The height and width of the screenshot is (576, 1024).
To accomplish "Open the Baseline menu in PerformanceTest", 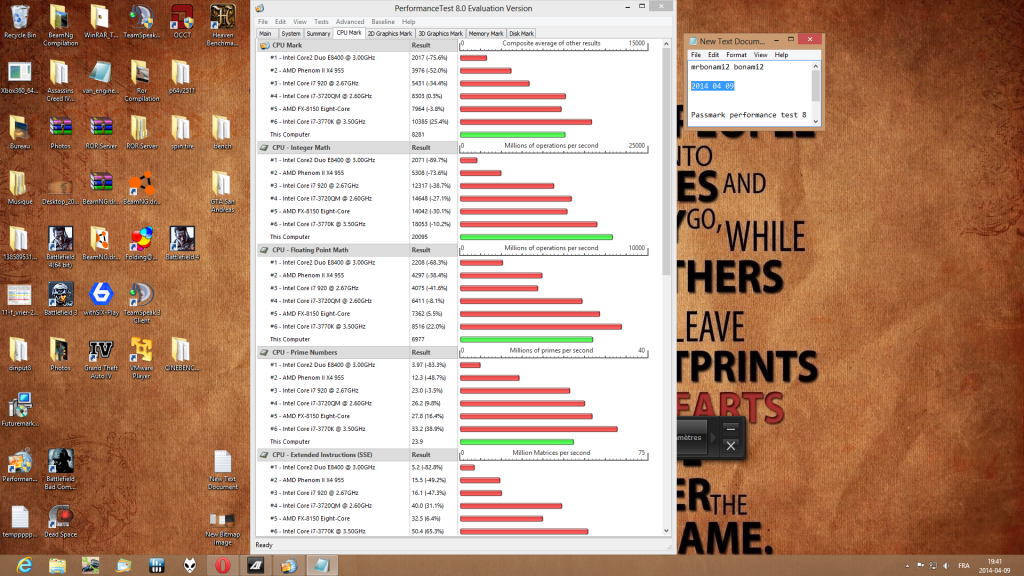I will (x=383, y=22).
